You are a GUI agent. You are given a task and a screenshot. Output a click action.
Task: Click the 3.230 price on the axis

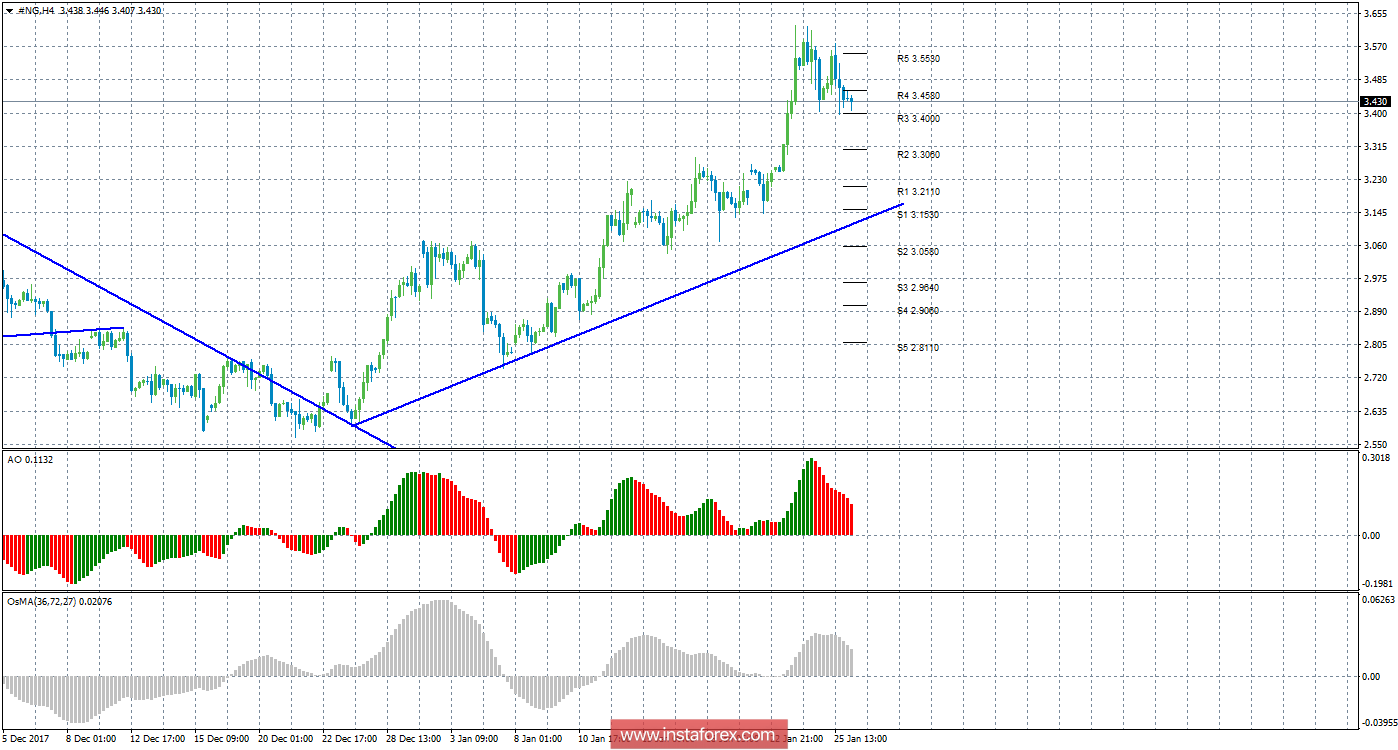(x=1373, y=180)
